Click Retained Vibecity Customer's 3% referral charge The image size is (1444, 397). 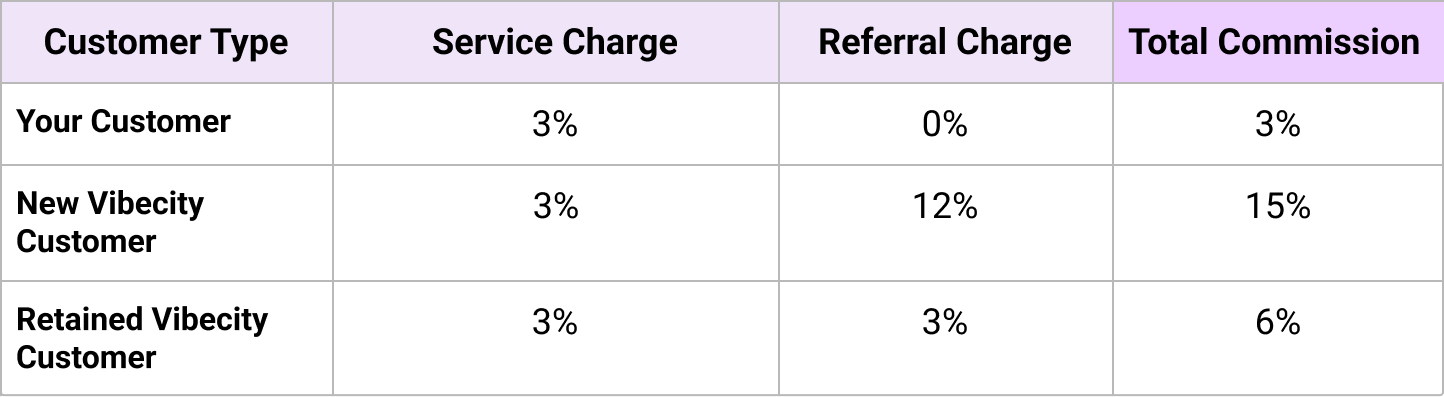point(945,339)
